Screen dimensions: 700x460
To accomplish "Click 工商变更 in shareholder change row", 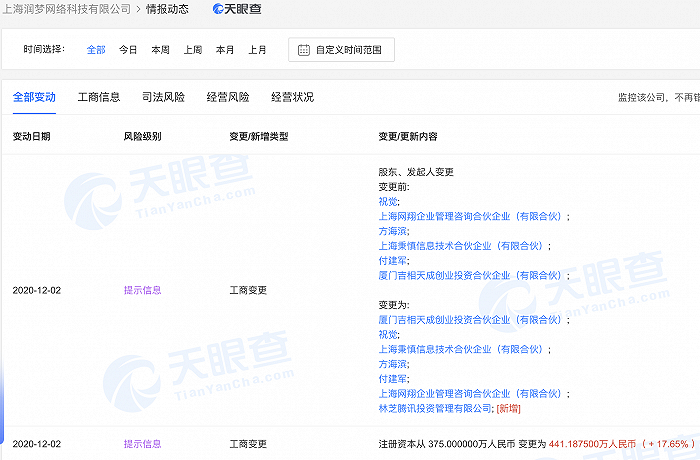I will coord(248,290).
